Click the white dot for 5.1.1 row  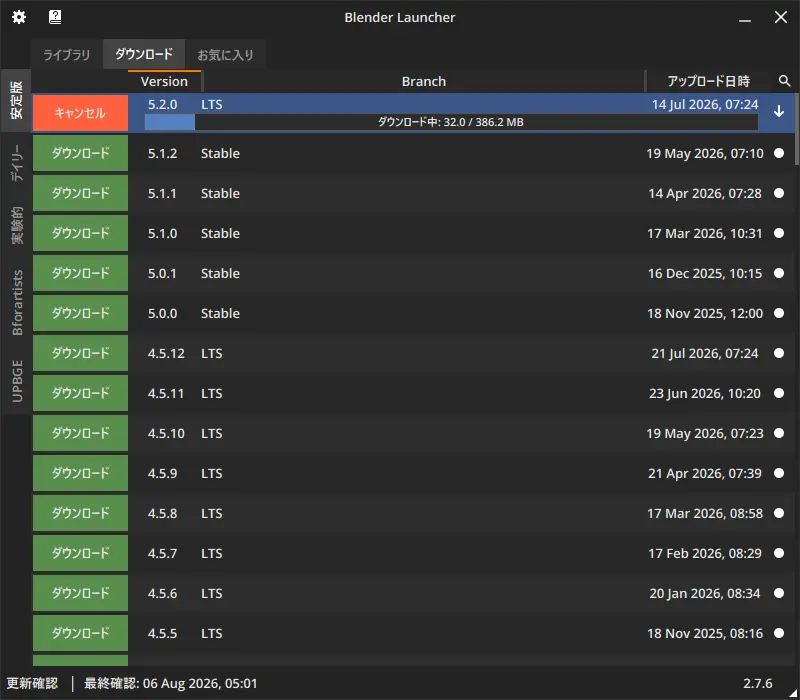pyautogui.click(x=779, y=193)
